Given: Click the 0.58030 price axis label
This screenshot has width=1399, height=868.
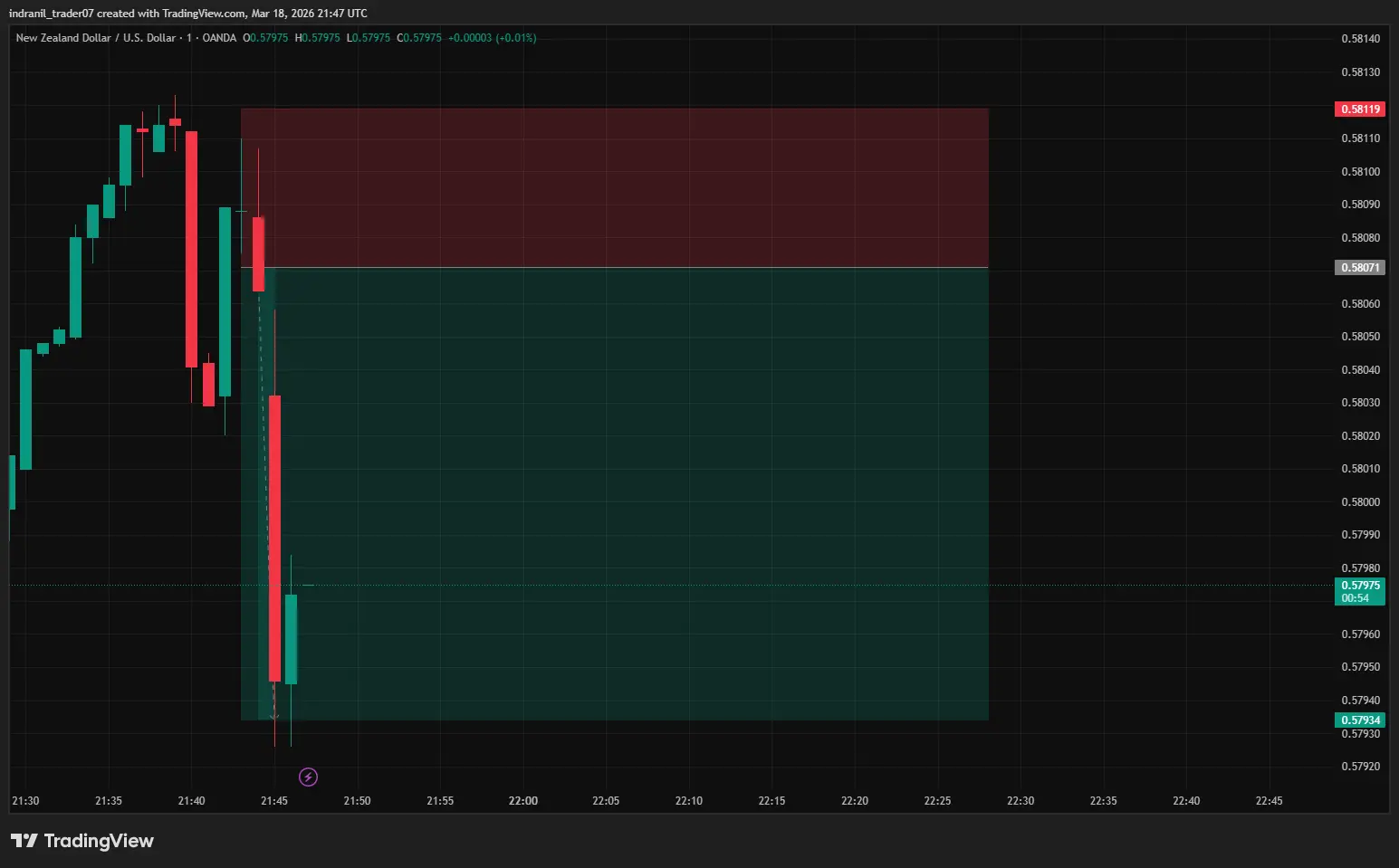Looking at the screenshot, I should click(x=1360, y=403).
